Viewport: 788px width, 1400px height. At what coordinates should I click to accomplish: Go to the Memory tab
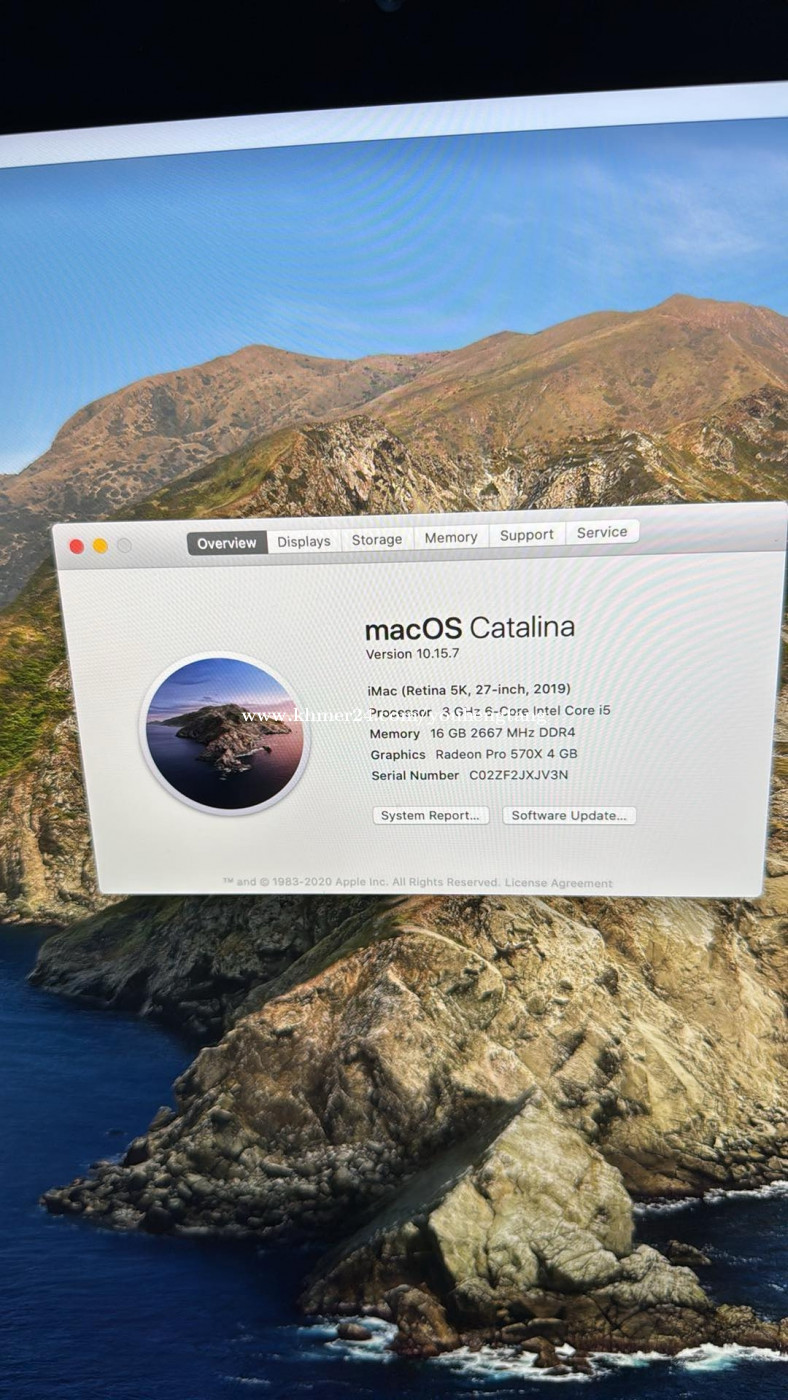click(451, 537)
